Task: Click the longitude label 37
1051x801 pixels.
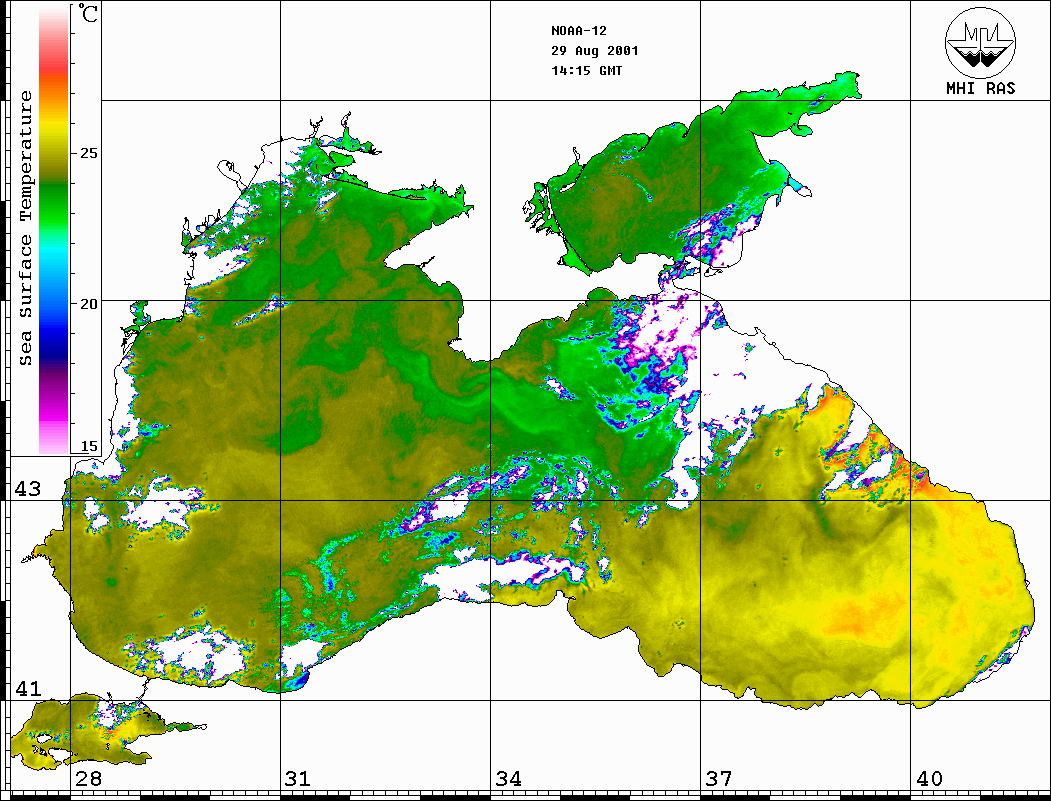Action: pyautogui.click(x=719, y=779)
